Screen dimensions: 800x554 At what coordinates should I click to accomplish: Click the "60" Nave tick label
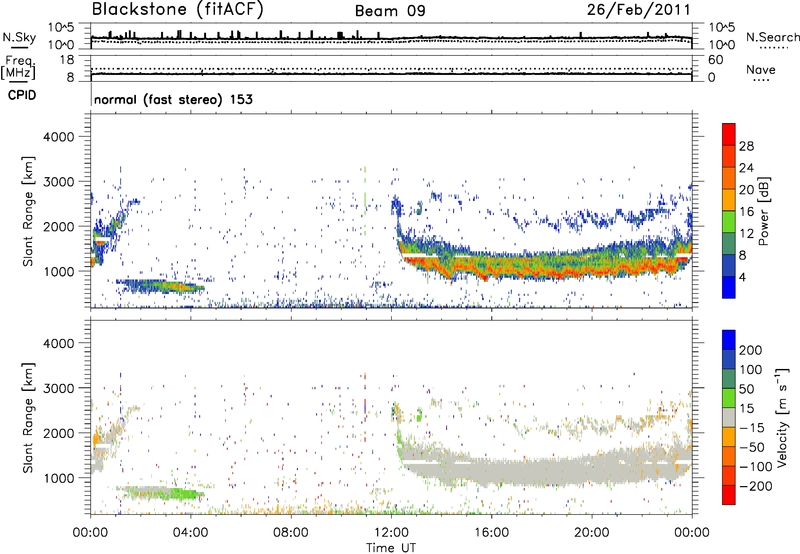(x=715, y=60)
